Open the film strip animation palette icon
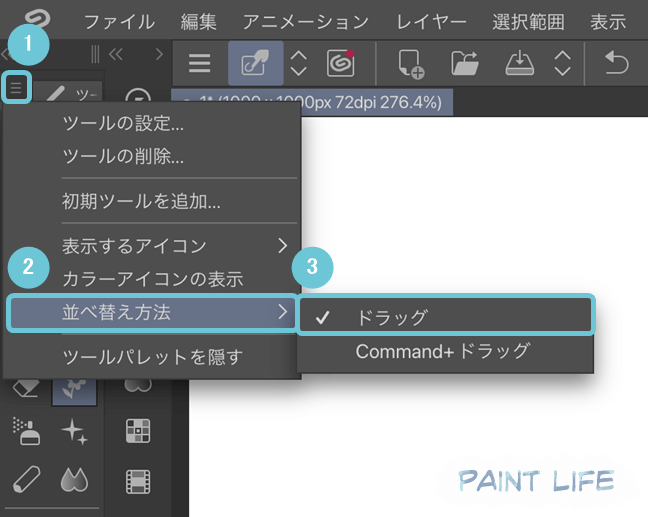Image resolution: width=648 pixels, height=517 pixels. point(138,482)
